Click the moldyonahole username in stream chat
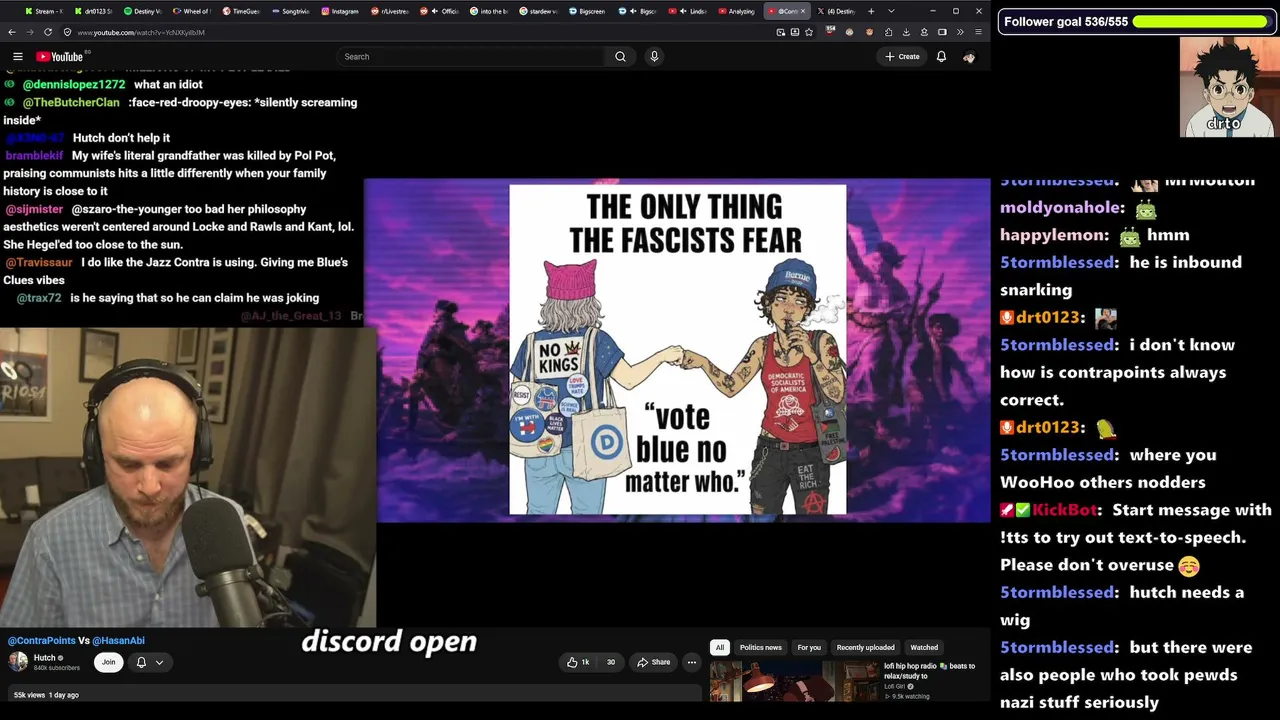 1059,208
